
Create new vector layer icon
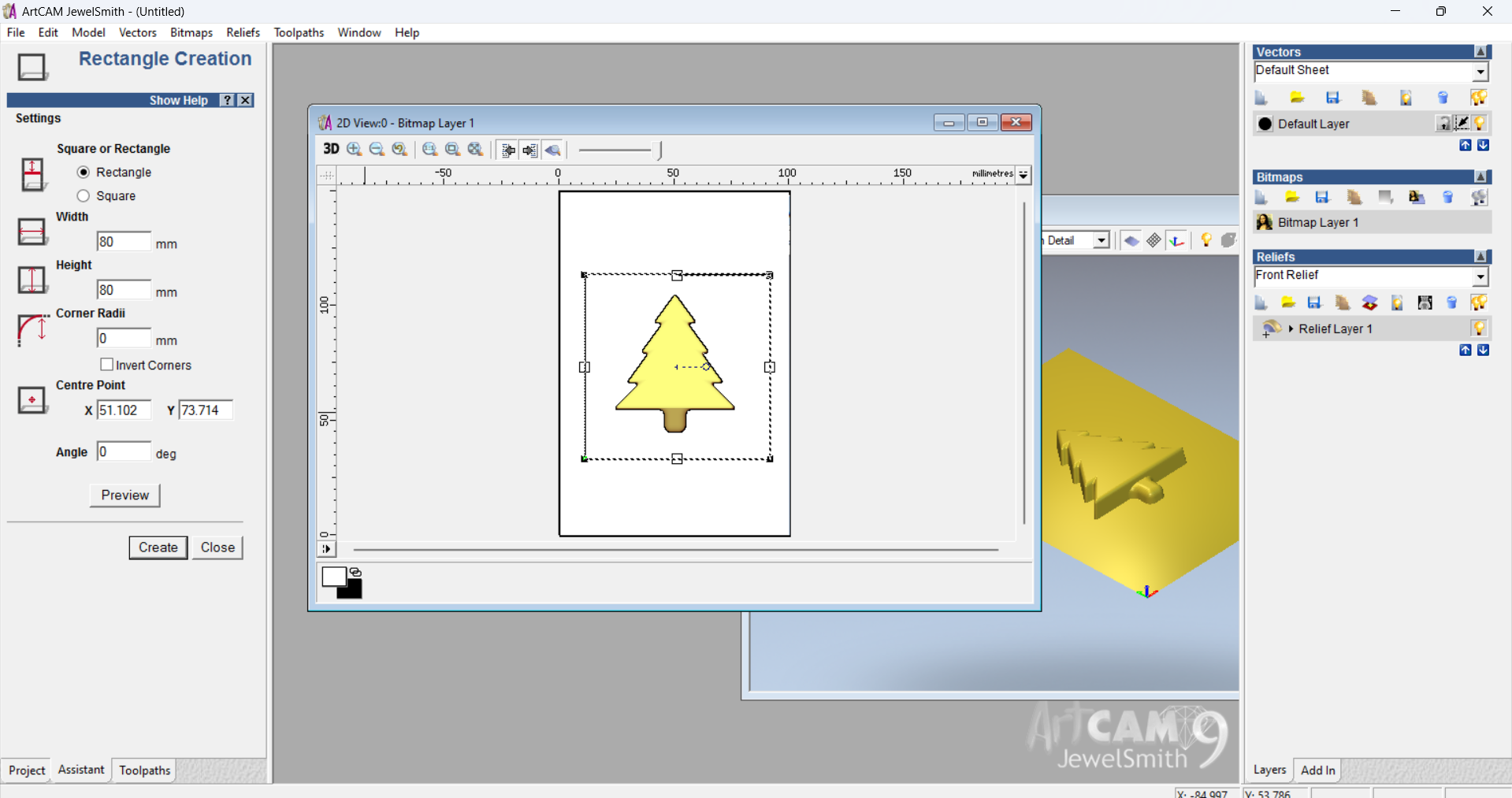[1261, 98]
